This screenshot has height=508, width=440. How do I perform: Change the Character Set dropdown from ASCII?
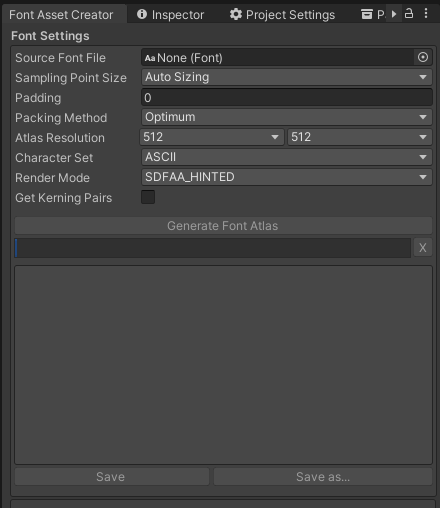point(287,157)
